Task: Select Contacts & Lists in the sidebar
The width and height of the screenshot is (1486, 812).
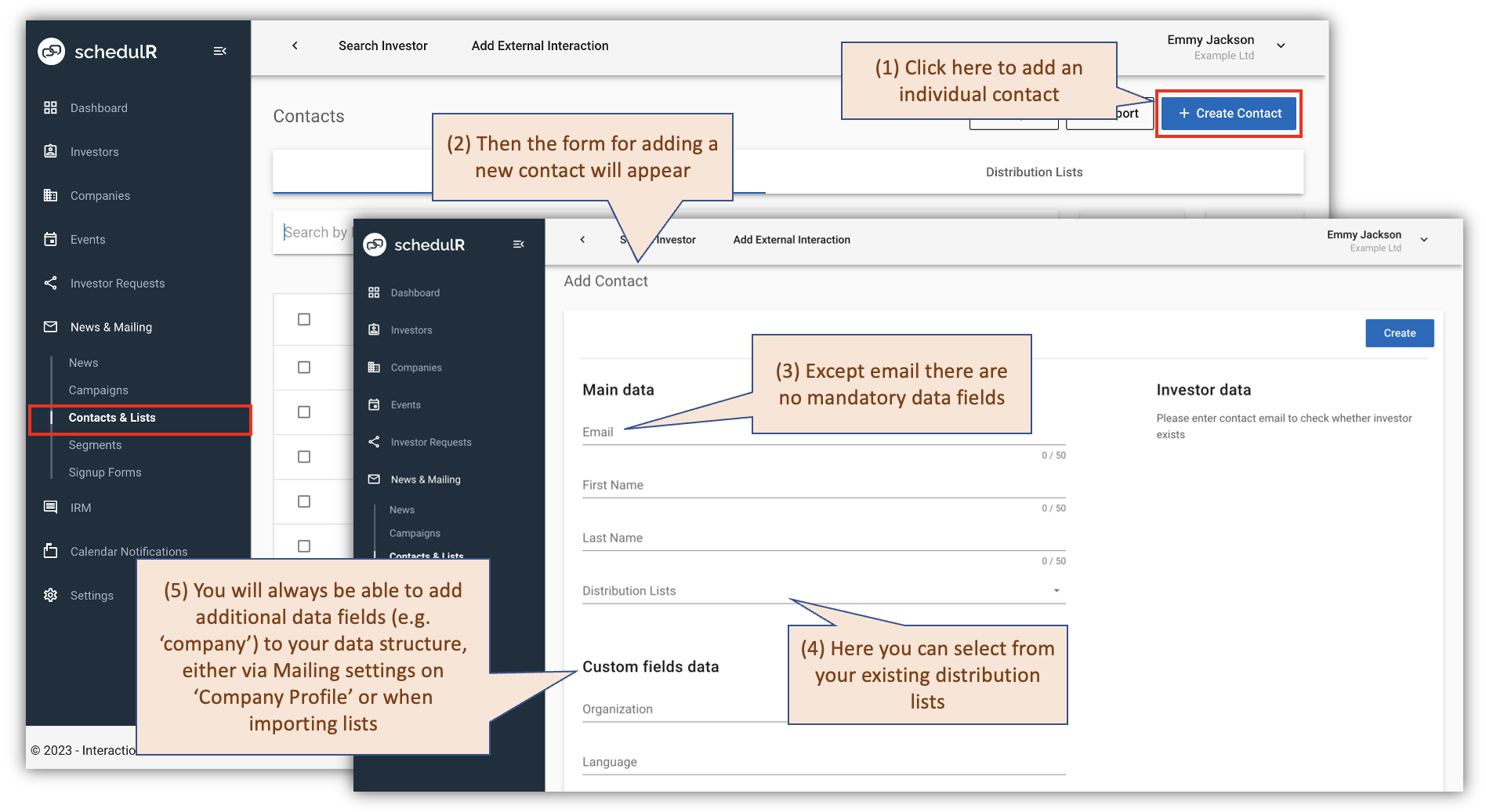Action: coord(112,417)
